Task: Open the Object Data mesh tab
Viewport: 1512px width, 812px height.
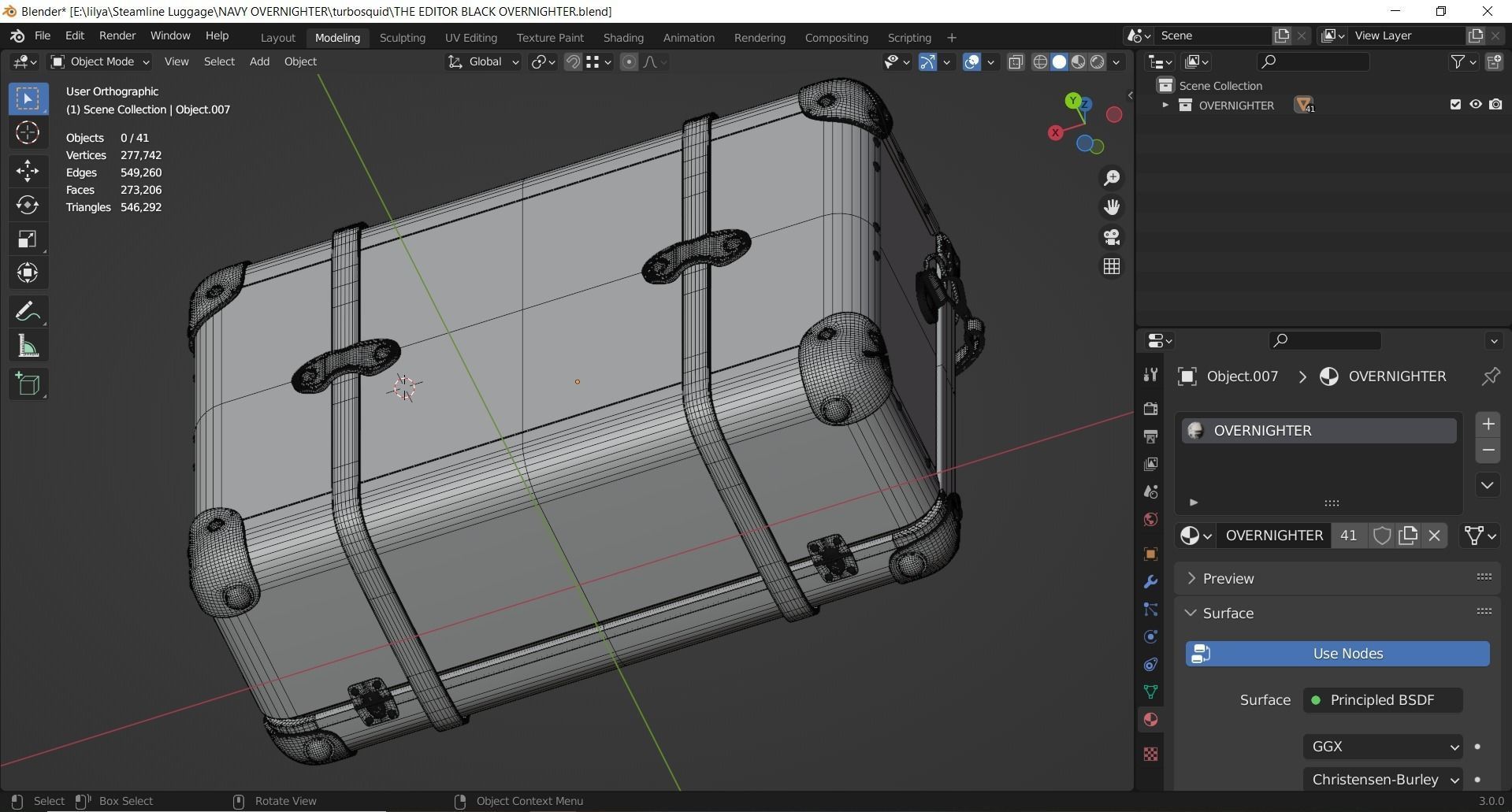Action: 1150,692
